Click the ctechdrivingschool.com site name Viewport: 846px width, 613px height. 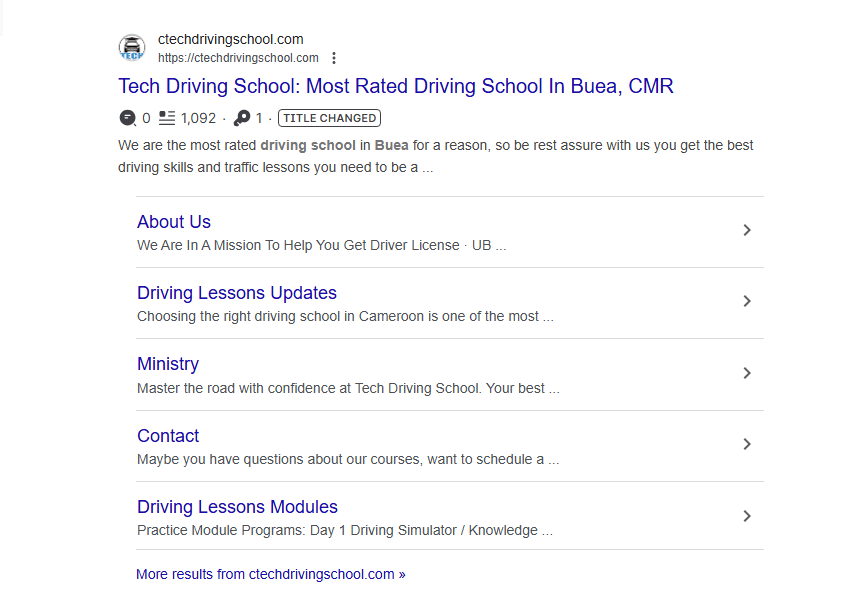point(230,39)
